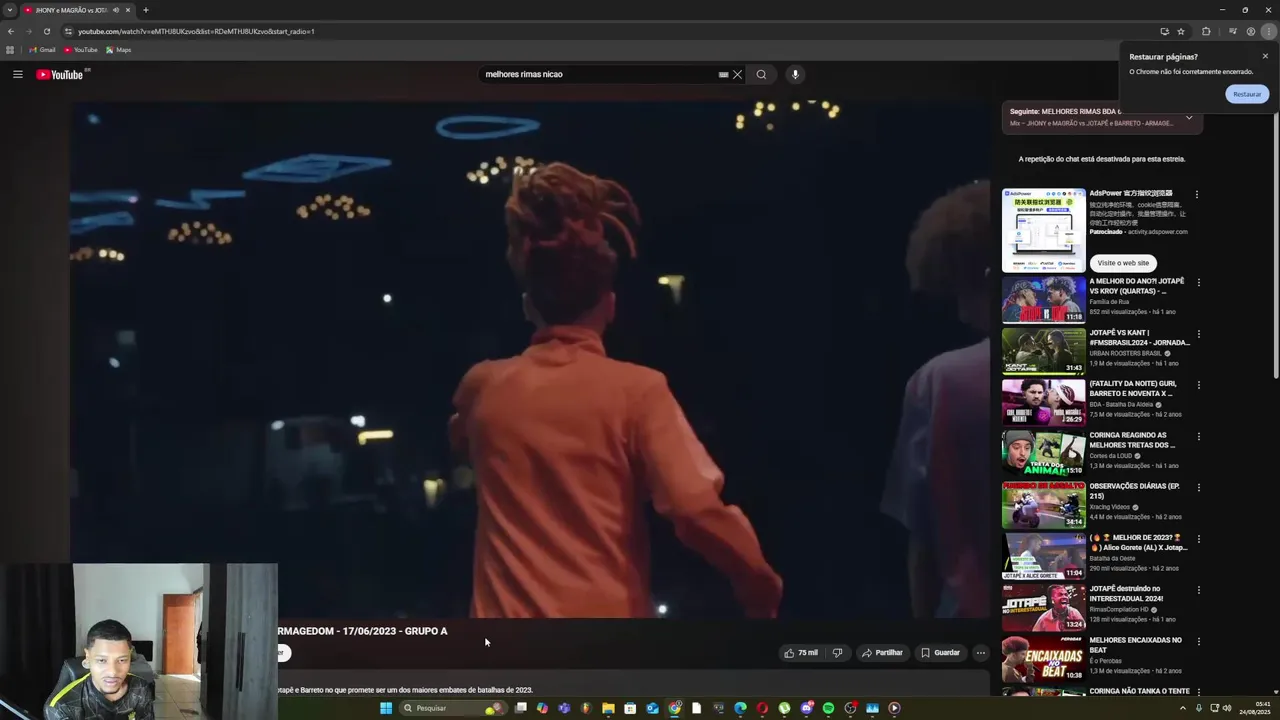Open Gmail bookmark
This screenshot has height=720, width=1280.
click(x=42, y=50)
